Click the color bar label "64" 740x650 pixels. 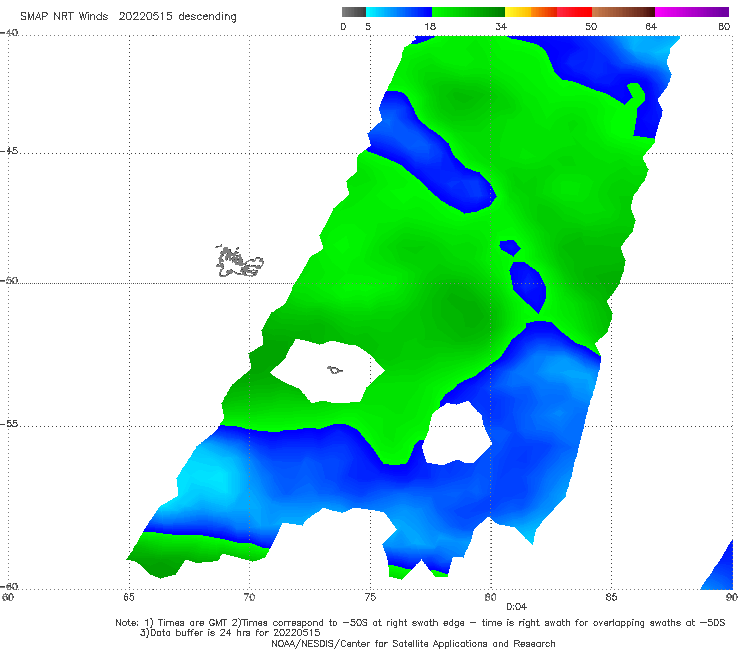click(x=651, y=26)
